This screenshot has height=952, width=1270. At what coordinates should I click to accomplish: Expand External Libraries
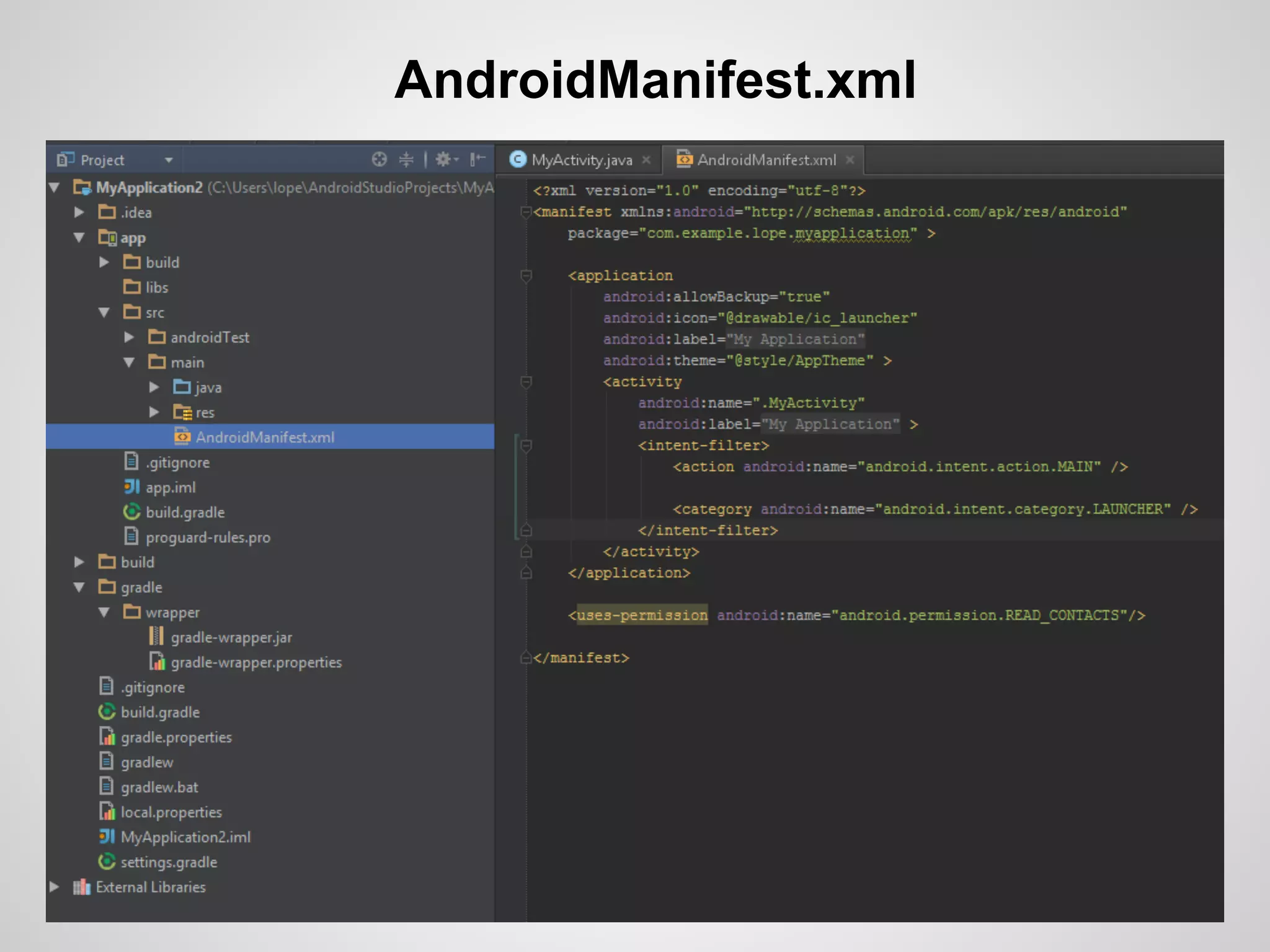coord(55,887)
